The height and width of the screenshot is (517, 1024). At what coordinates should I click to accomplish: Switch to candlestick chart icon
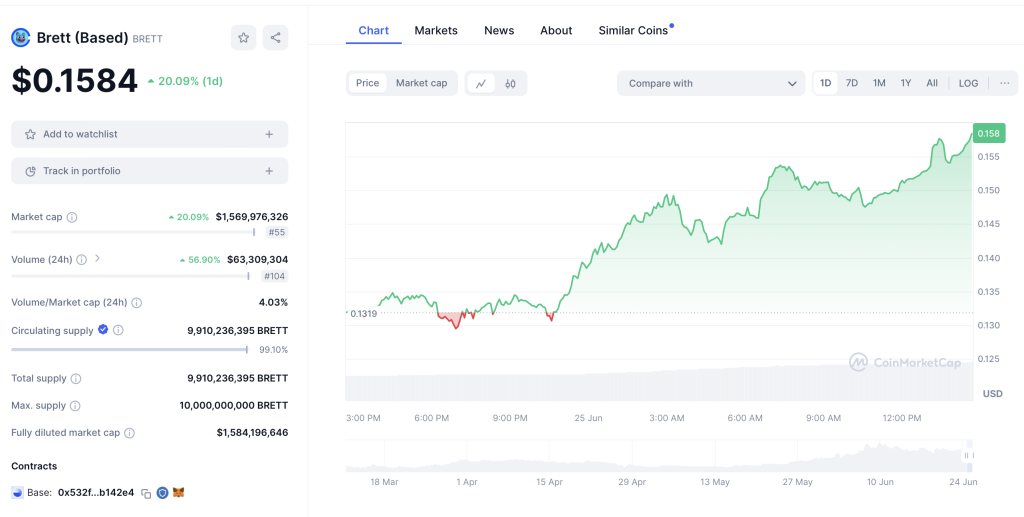[511, 84]
